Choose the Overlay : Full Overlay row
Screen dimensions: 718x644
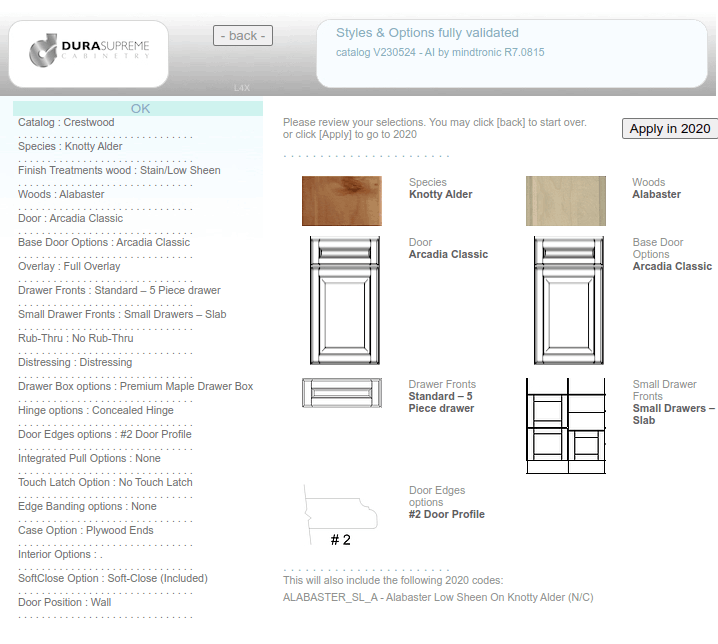click(69, 266)
